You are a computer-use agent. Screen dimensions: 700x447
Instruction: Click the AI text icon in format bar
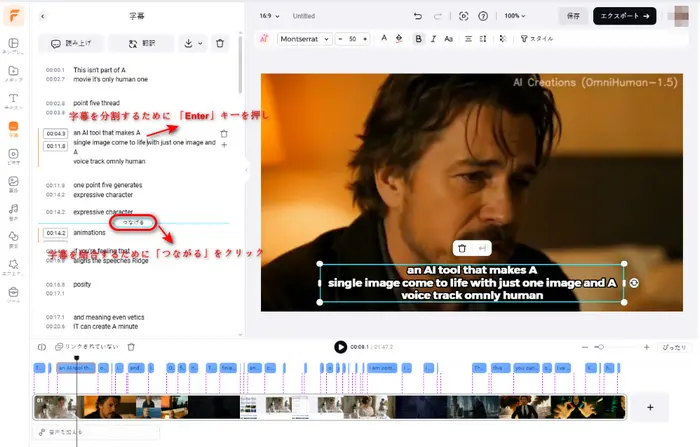click(x=264, y=39)
